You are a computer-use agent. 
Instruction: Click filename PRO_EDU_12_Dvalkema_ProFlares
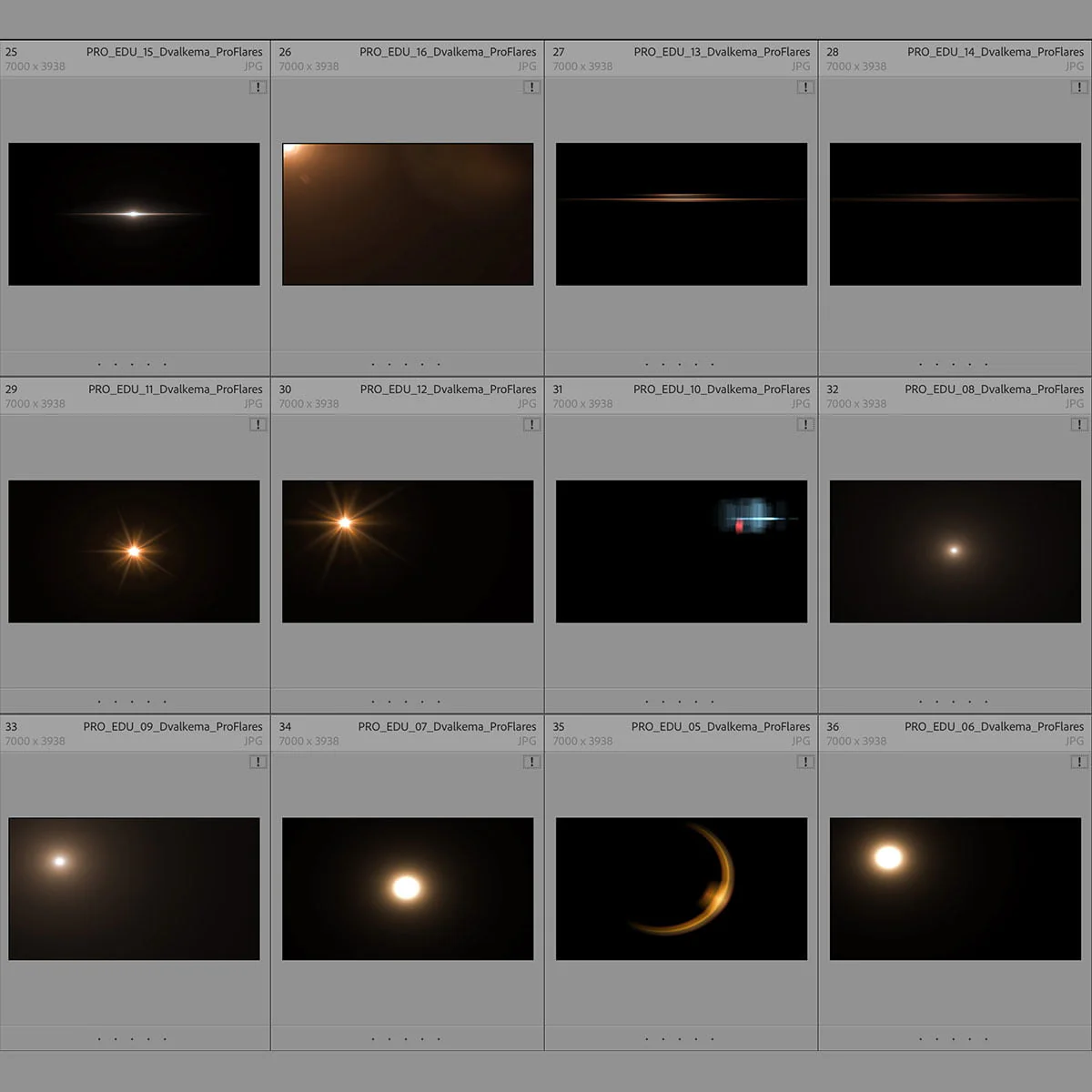click(x=449, y=389)
